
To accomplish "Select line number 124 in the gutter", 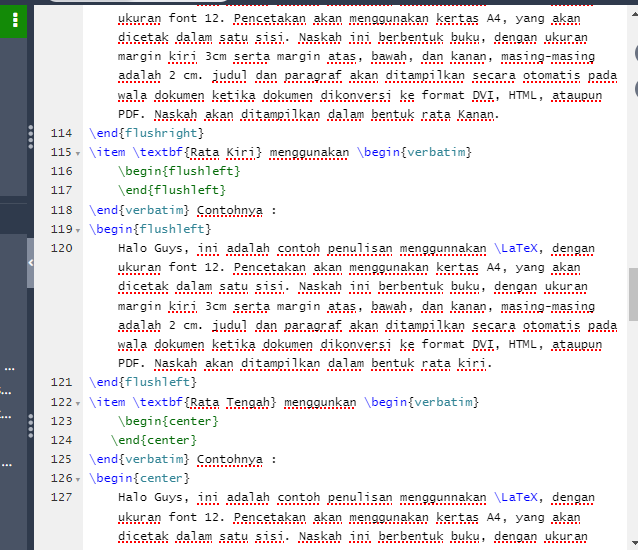I will [61, 440].
